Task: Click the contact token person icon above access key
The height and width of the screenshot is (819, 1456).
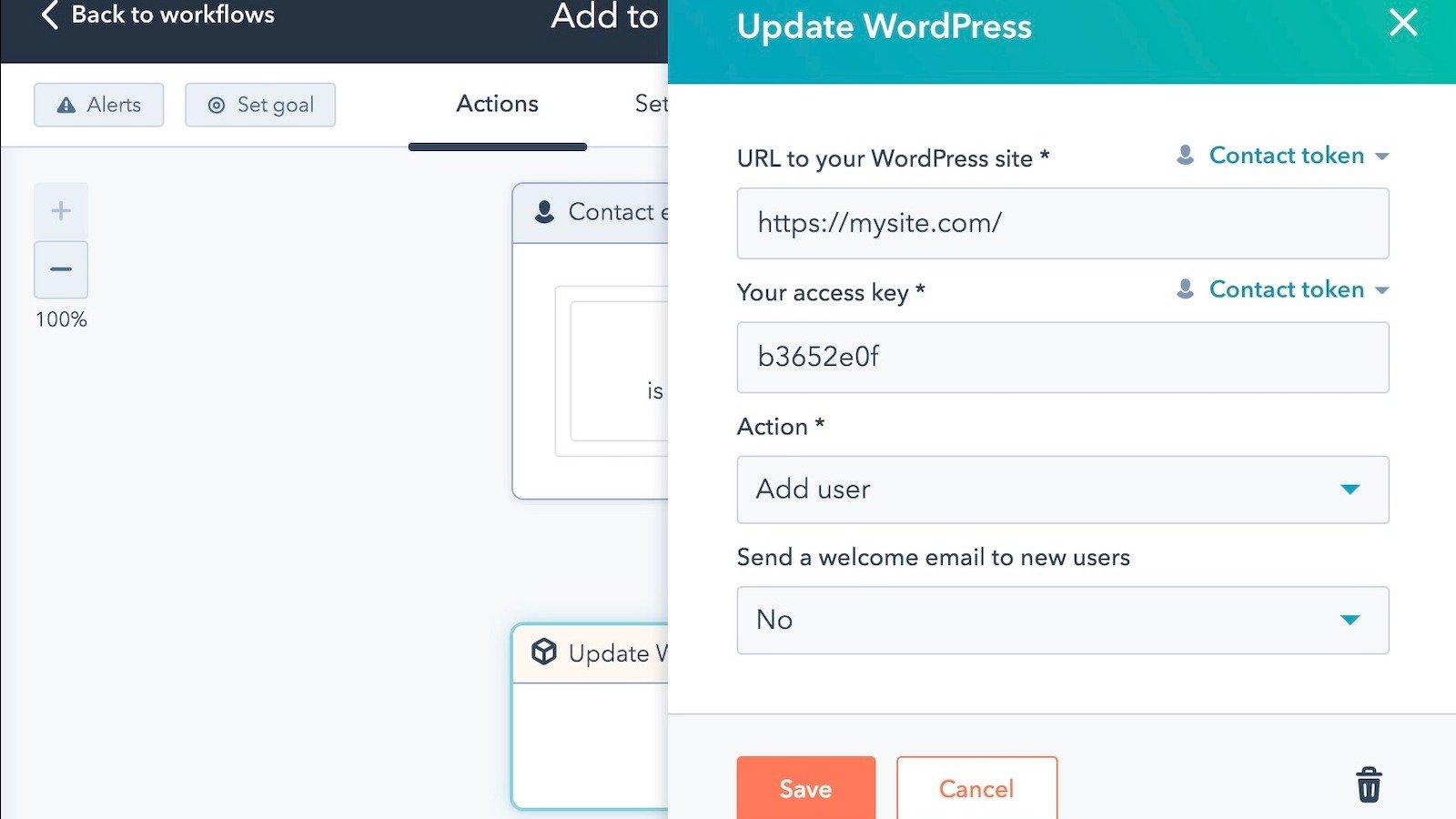Action: (x=1184, y=288)
